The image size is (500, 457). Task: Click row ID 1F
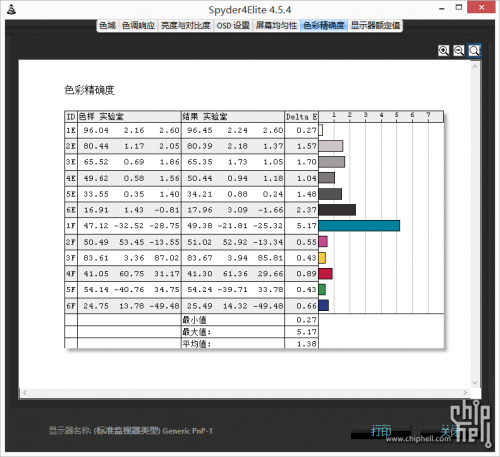point(71,226)
